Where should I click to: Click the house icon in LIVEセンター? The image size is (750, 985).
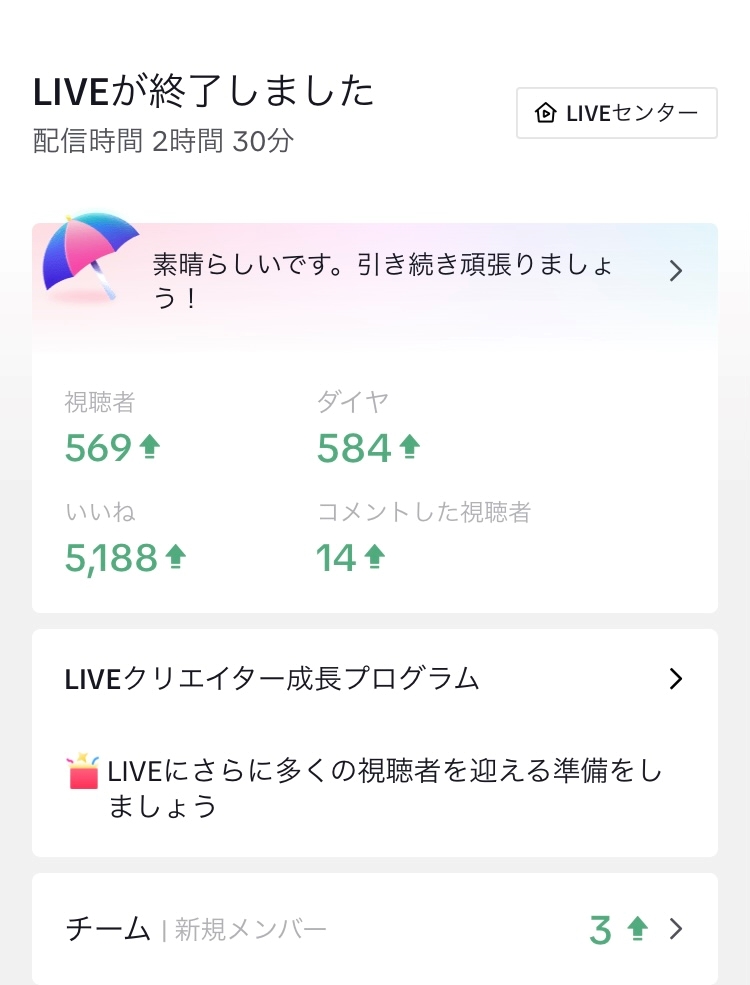[546, 113]
